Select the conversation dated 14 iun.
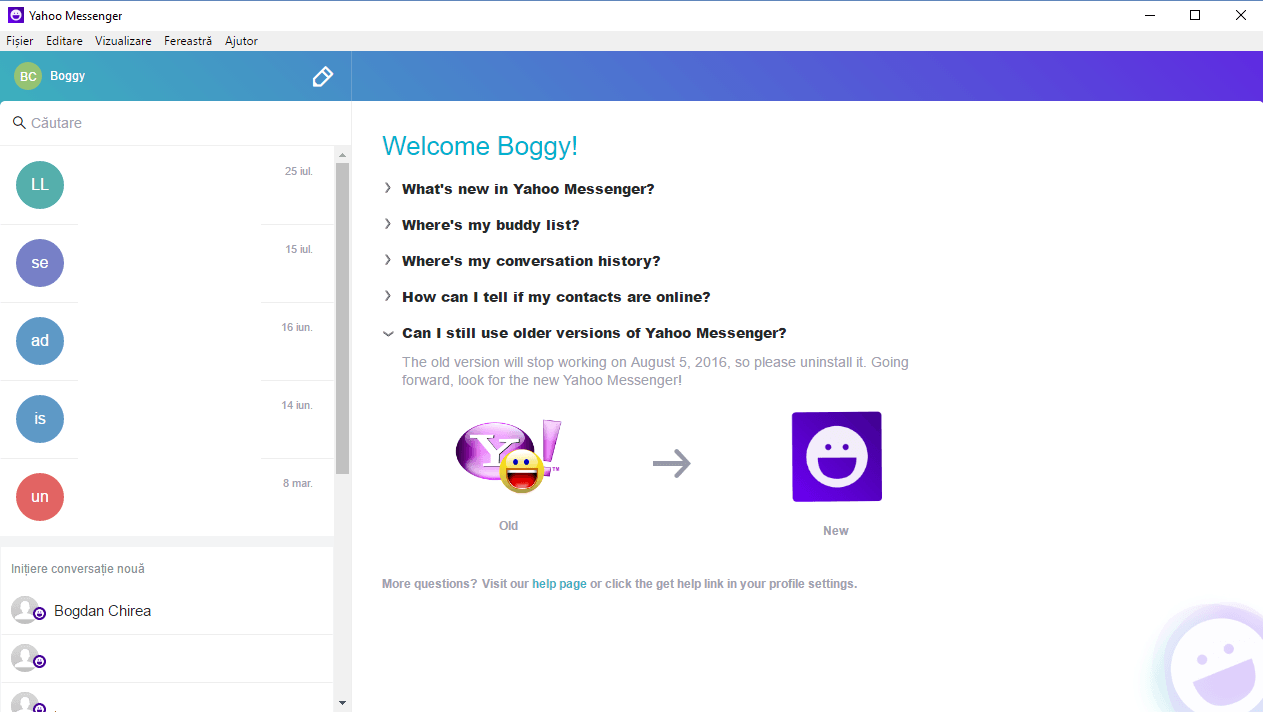 [x=167, y=419]
